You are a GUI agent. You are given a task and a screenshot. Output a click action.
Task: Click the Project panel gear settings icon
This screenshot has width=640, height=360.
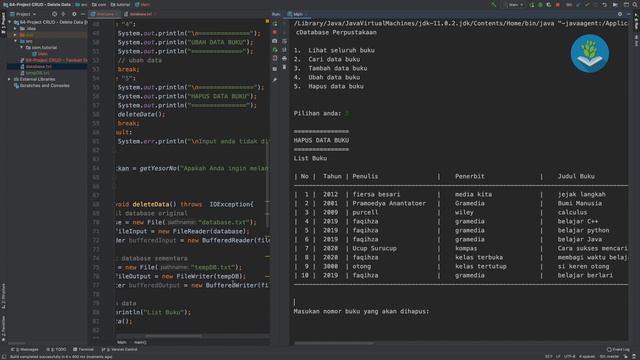pos(74,14)
